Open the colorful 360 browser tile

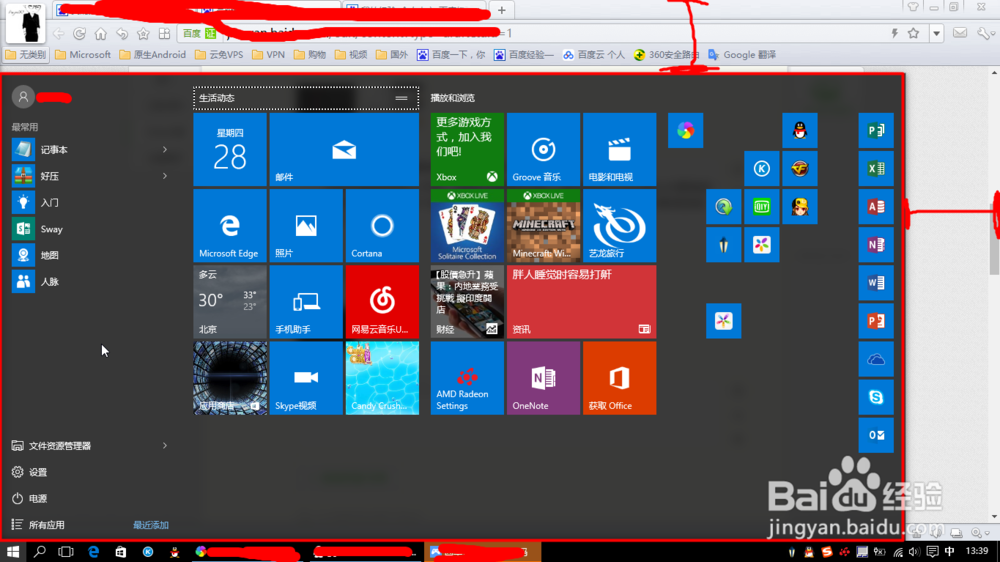click(x=686, y=131)
